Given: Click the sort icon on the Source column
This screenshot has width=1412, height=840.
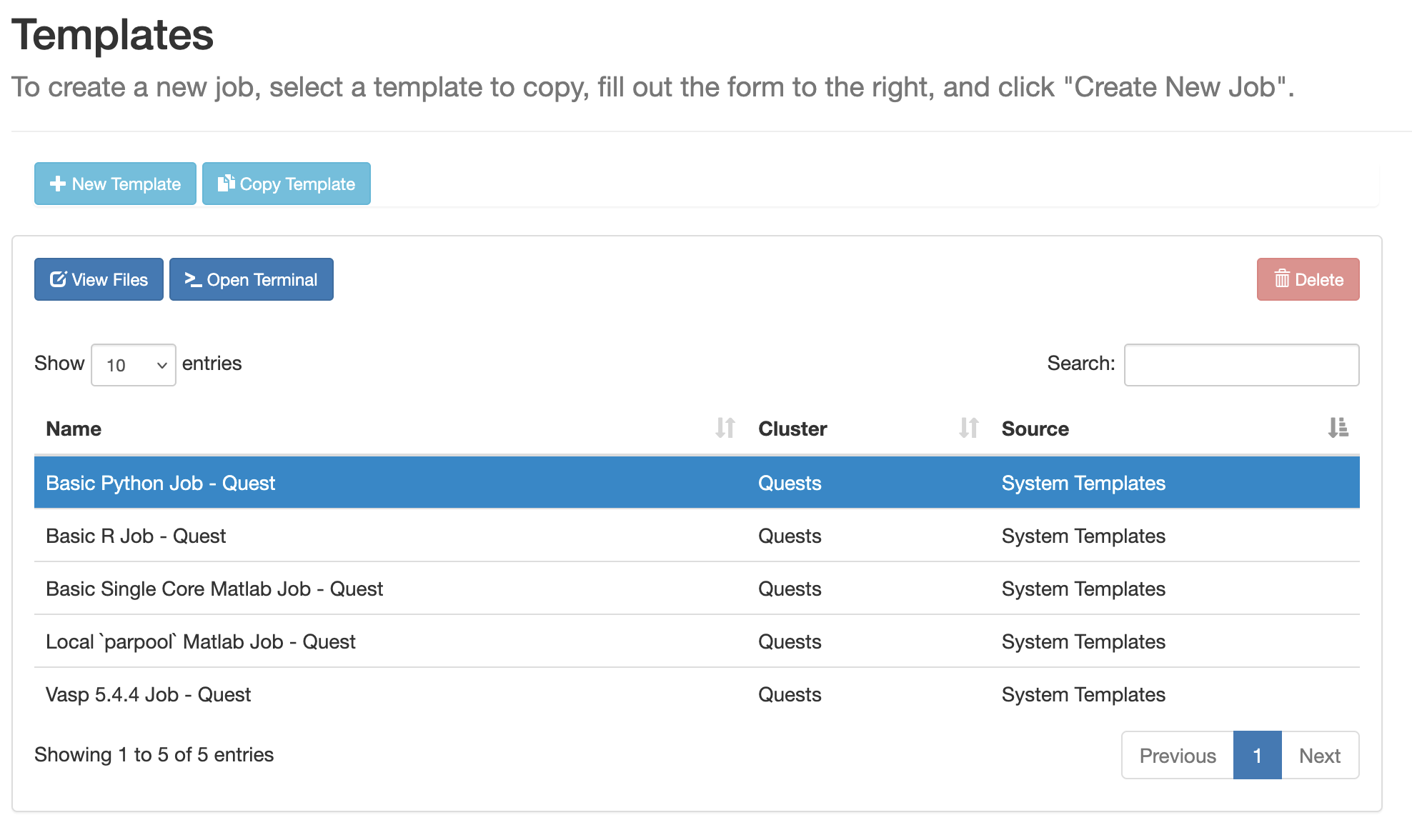Looking at the screenshot, I should pos(1338,428).
